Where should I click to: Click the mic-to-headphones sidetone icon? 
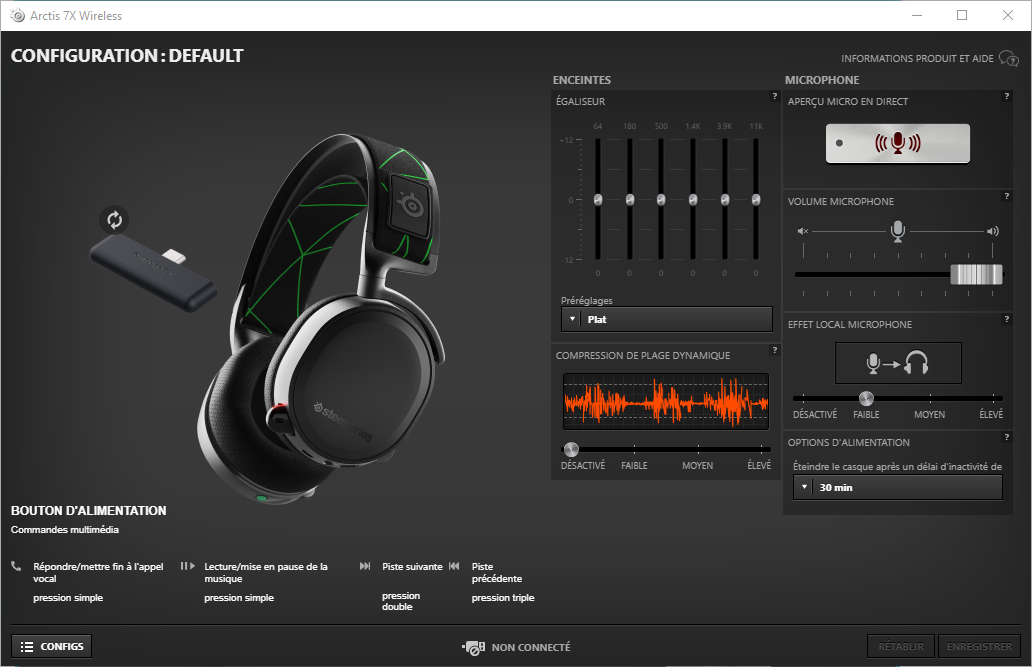click(x=898, y=363)
